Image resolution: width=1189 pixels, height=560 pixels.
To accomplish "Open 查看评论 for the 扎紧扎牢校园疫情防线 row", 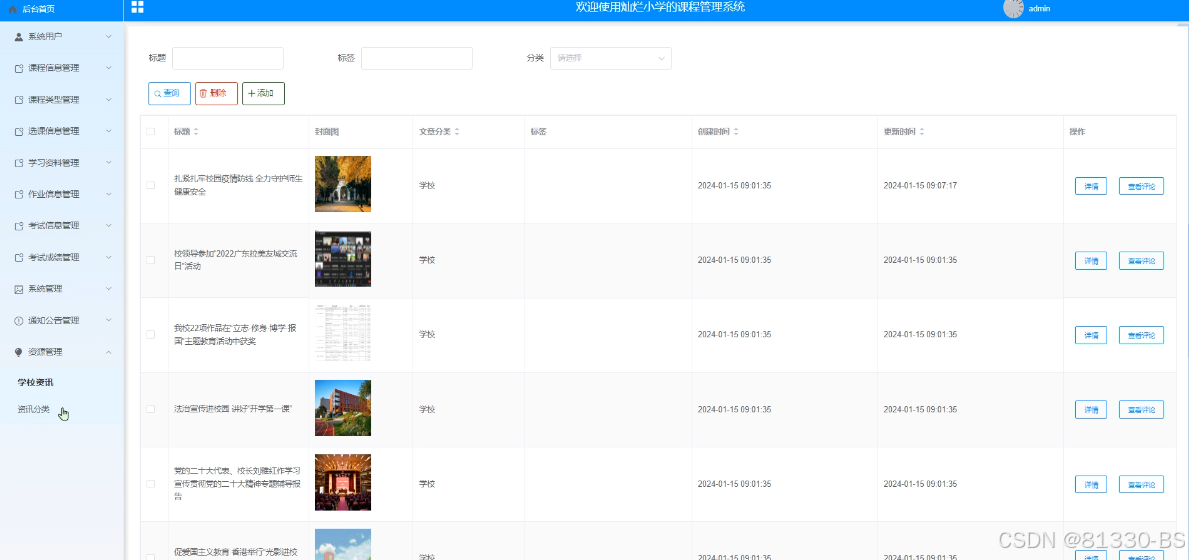I will 1141,186.
